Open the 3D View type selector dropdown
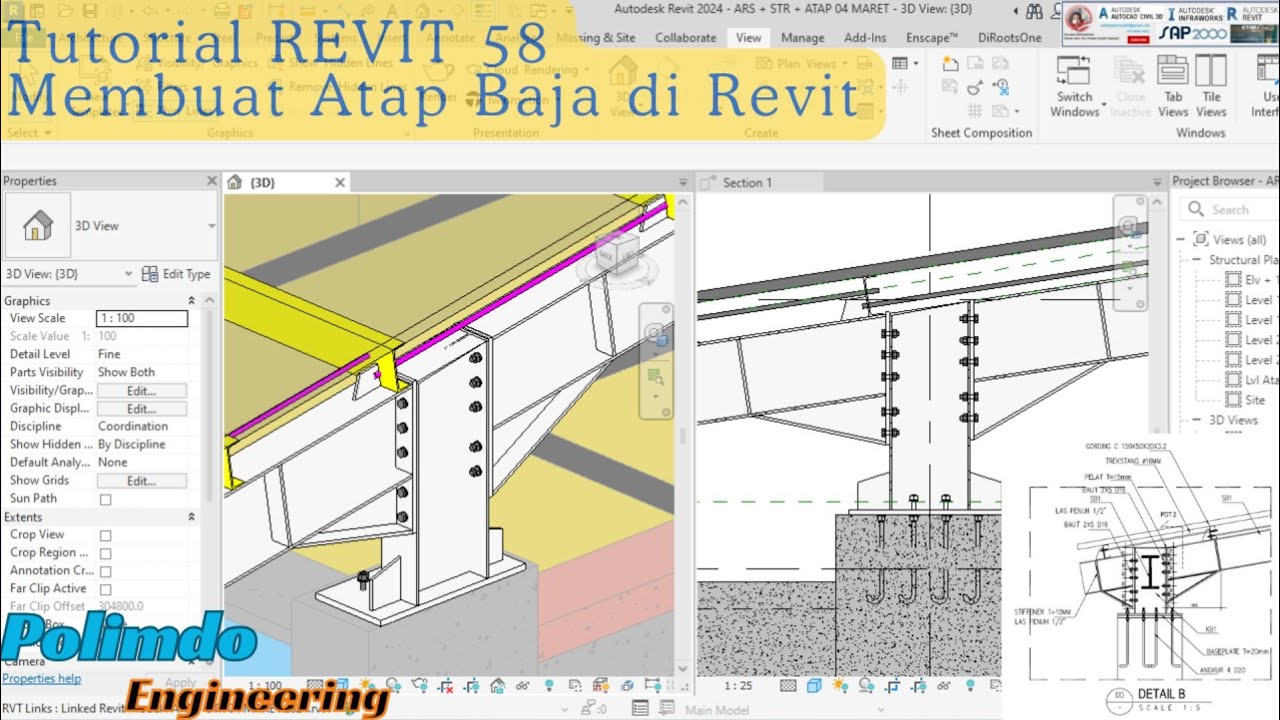Viewport: 1280px width, 720px height. pos(211,226)
